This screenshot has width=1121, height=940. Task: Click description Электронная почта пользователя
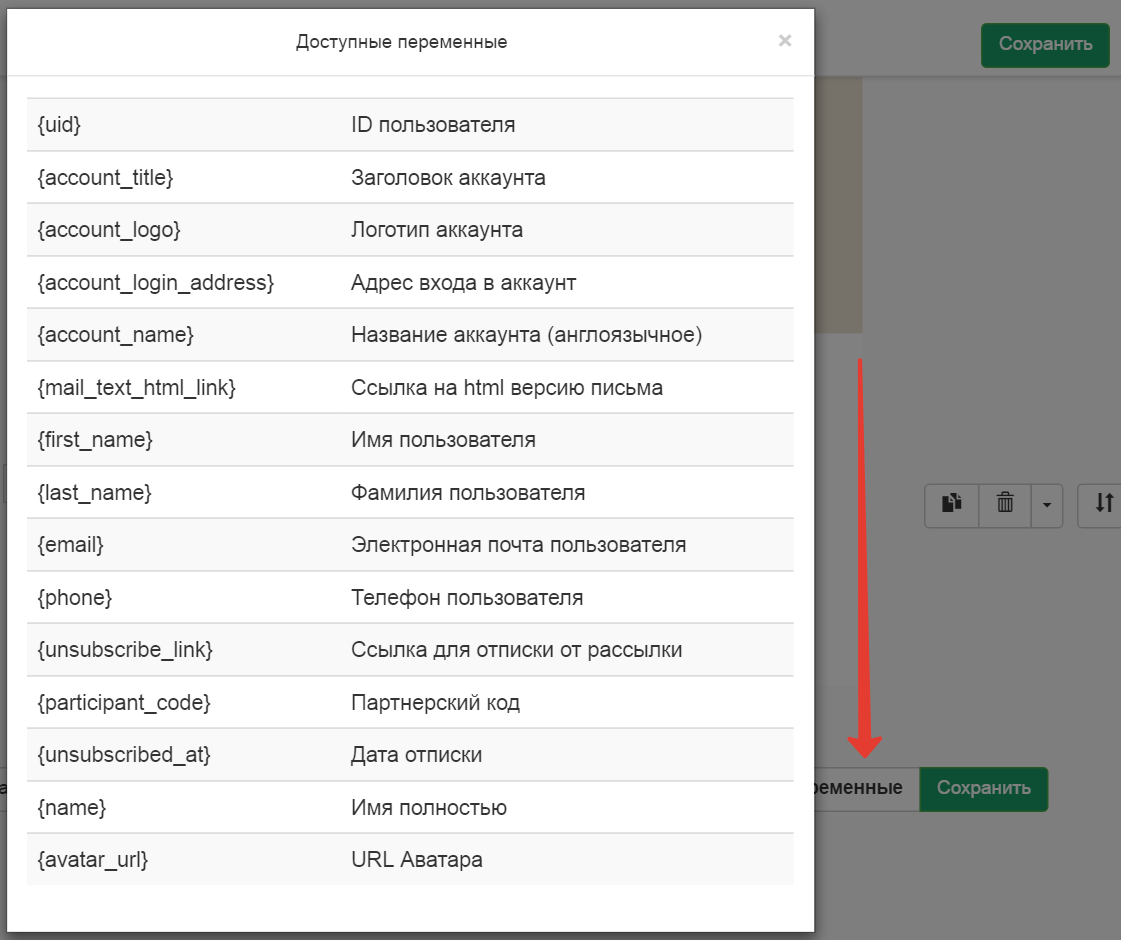518,545
